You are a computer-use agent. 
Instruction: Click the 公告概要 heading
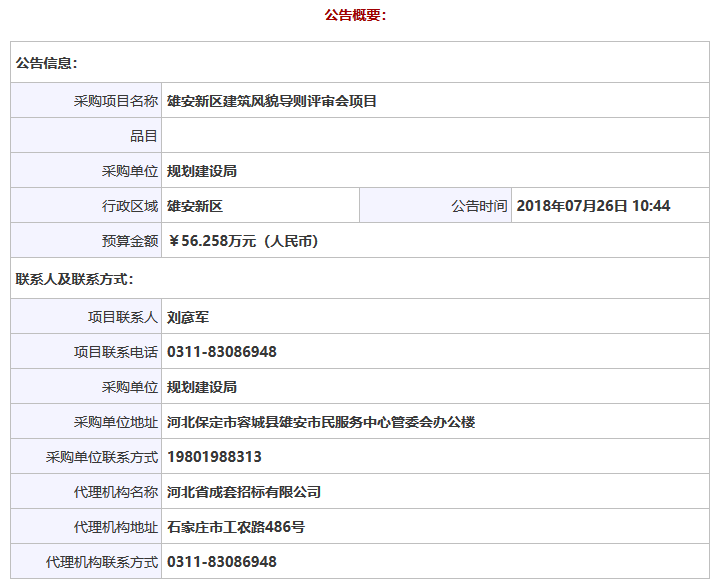(x=355, y=15)
